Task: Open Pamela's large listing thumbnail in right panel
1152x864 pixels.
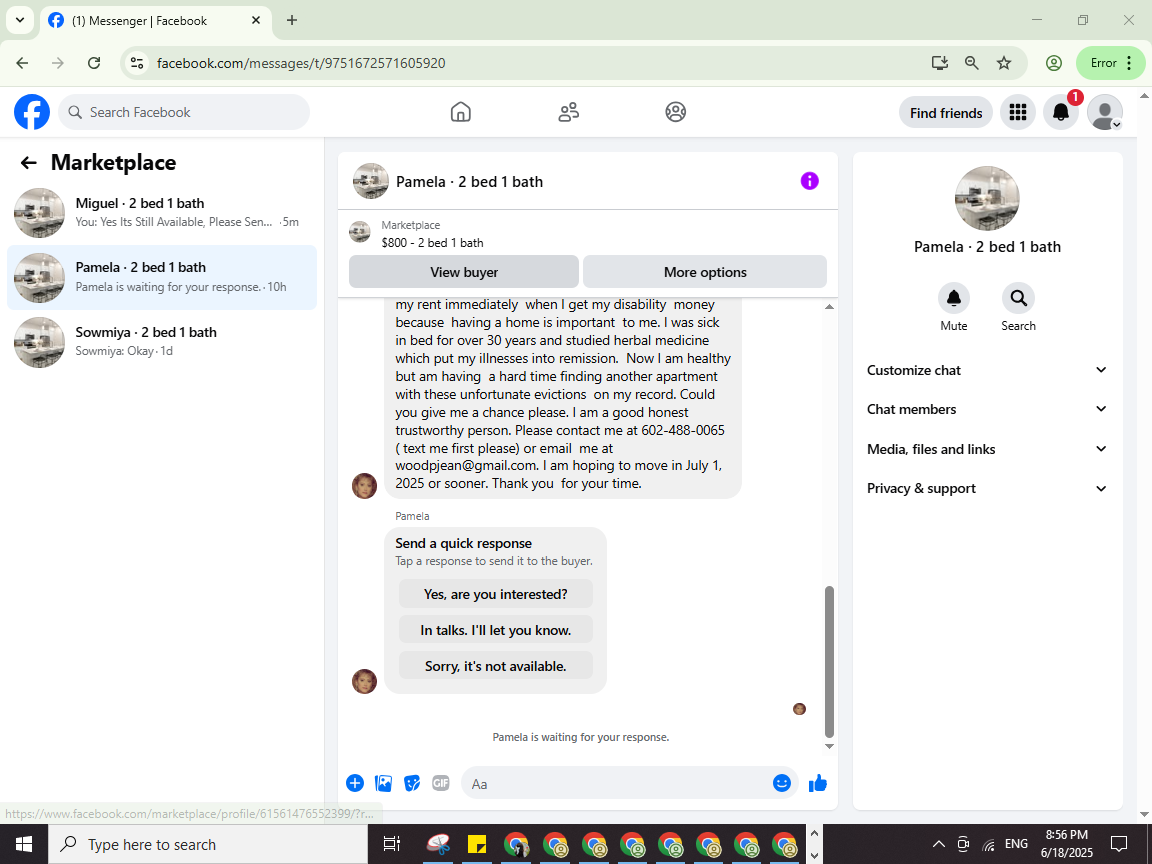Action: (x=987, y=198)
